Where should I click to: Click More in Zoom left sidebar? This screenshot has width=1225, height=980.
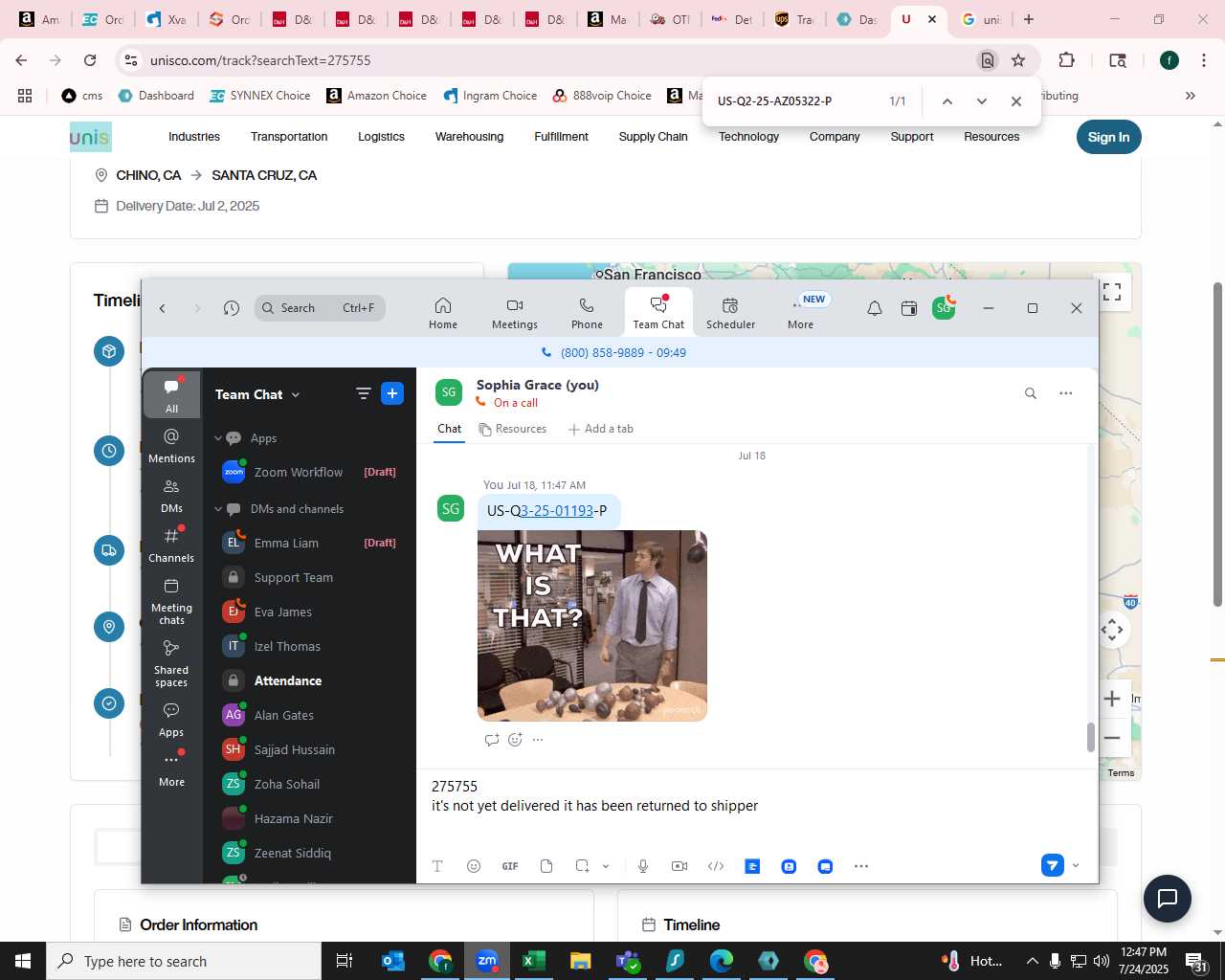point(172,769)
